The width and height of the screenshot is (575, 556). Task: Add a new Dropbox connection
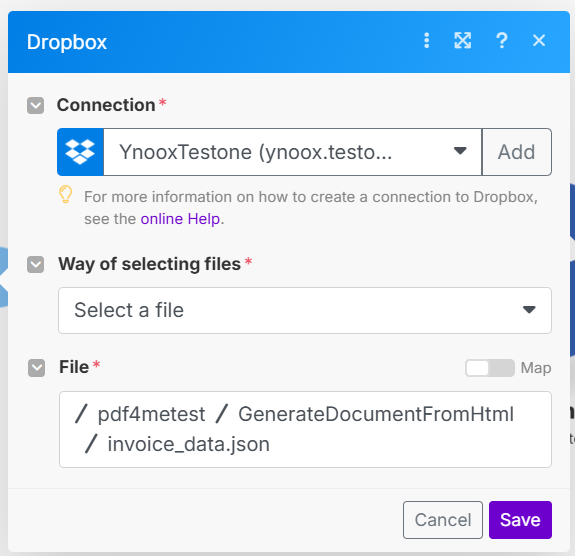click(516, 152)
